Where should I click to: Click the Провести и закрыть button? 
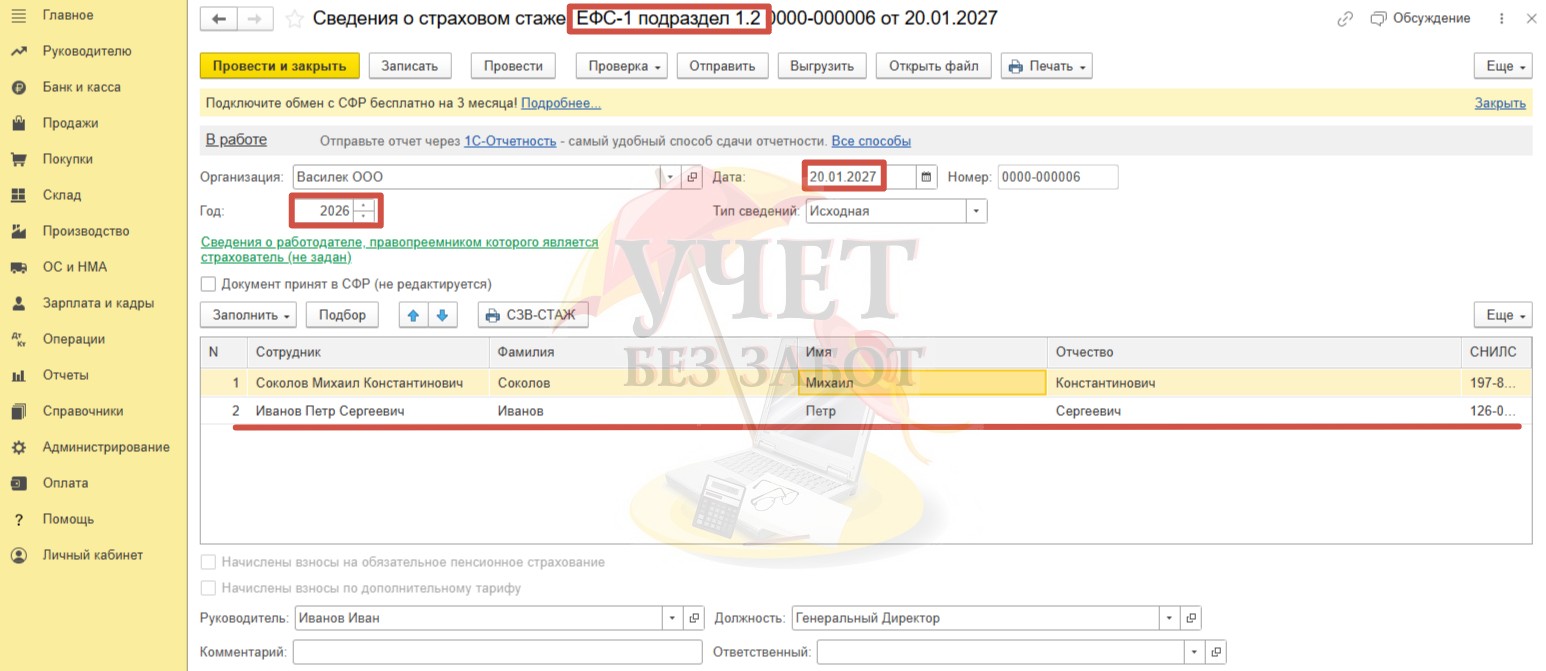click(279, 66)
